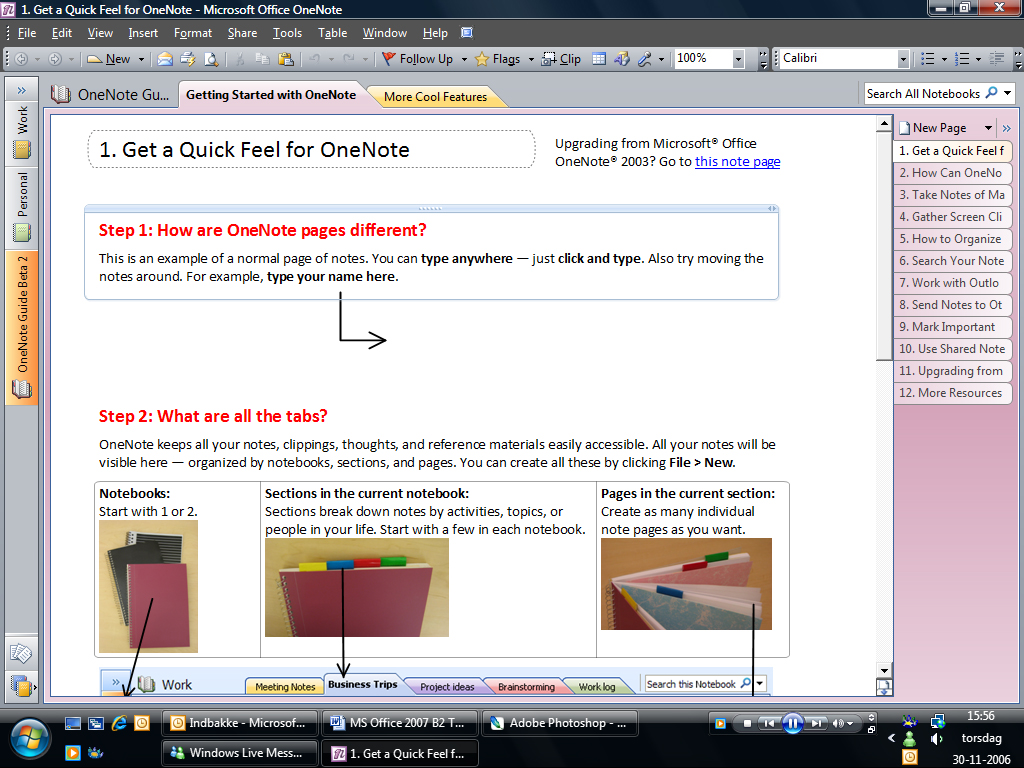Screen dimensions: 1024x768
Task: Expand the notebook navigation bar
Action: click(21, 90)
